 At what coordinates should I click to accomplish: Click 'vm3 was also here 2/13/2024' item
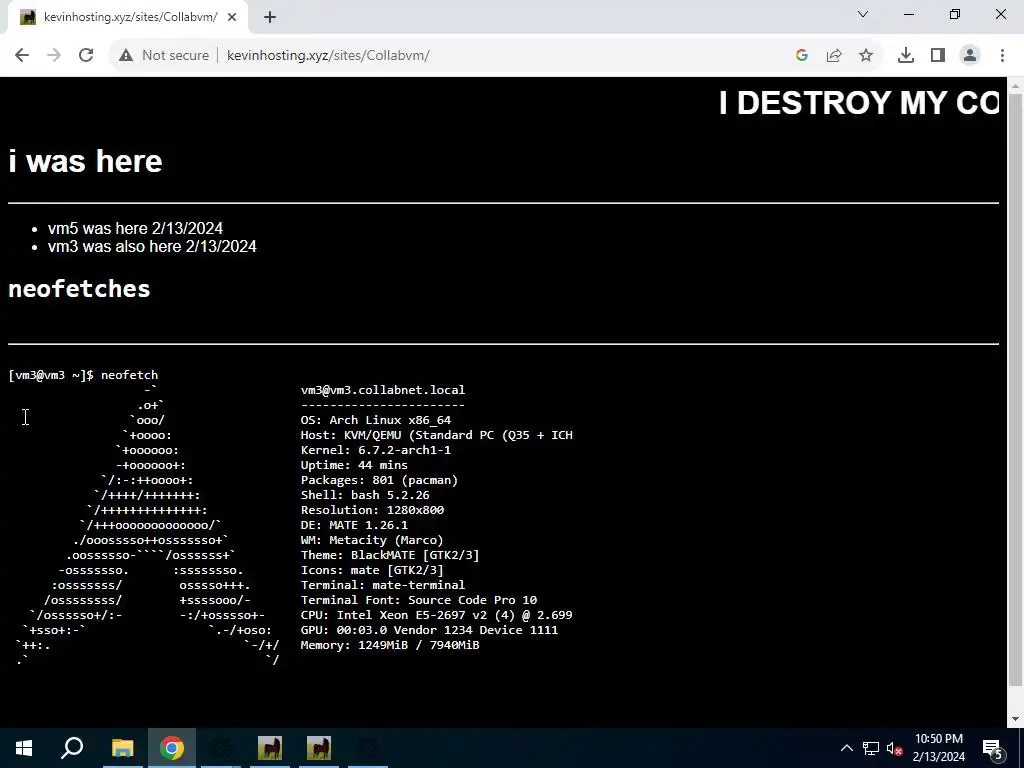152,246
